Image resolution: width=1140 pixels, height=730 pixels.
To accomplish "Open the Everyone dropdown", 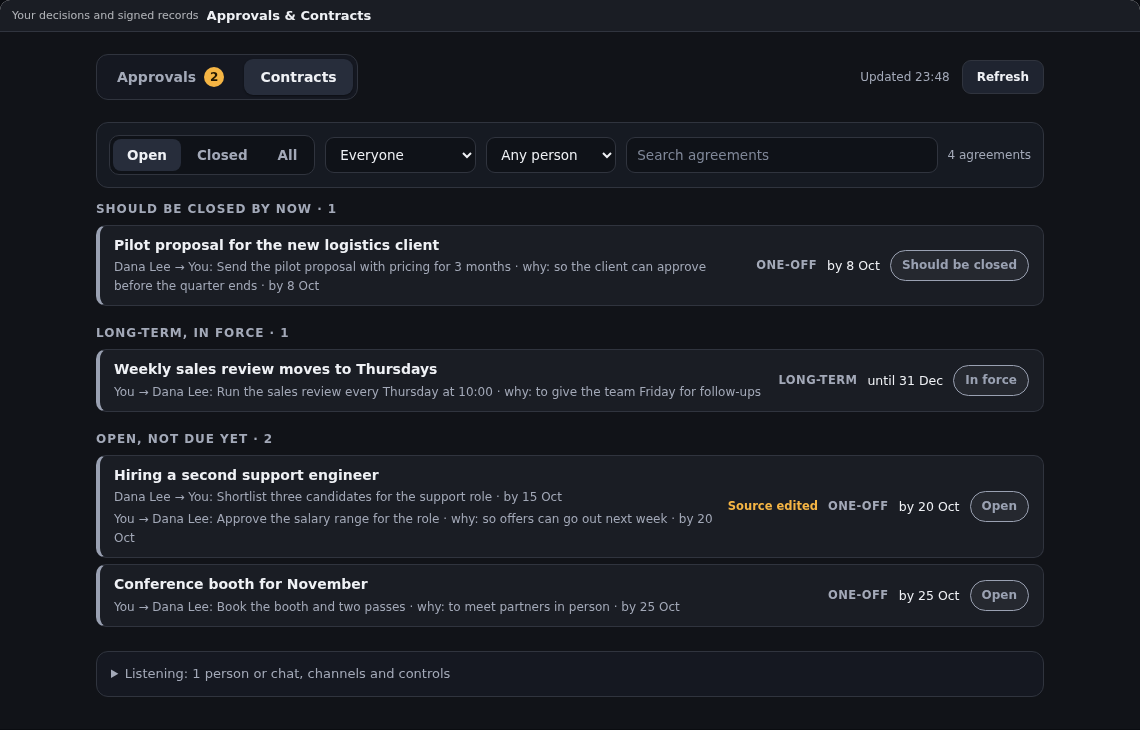I will point(400,155).
